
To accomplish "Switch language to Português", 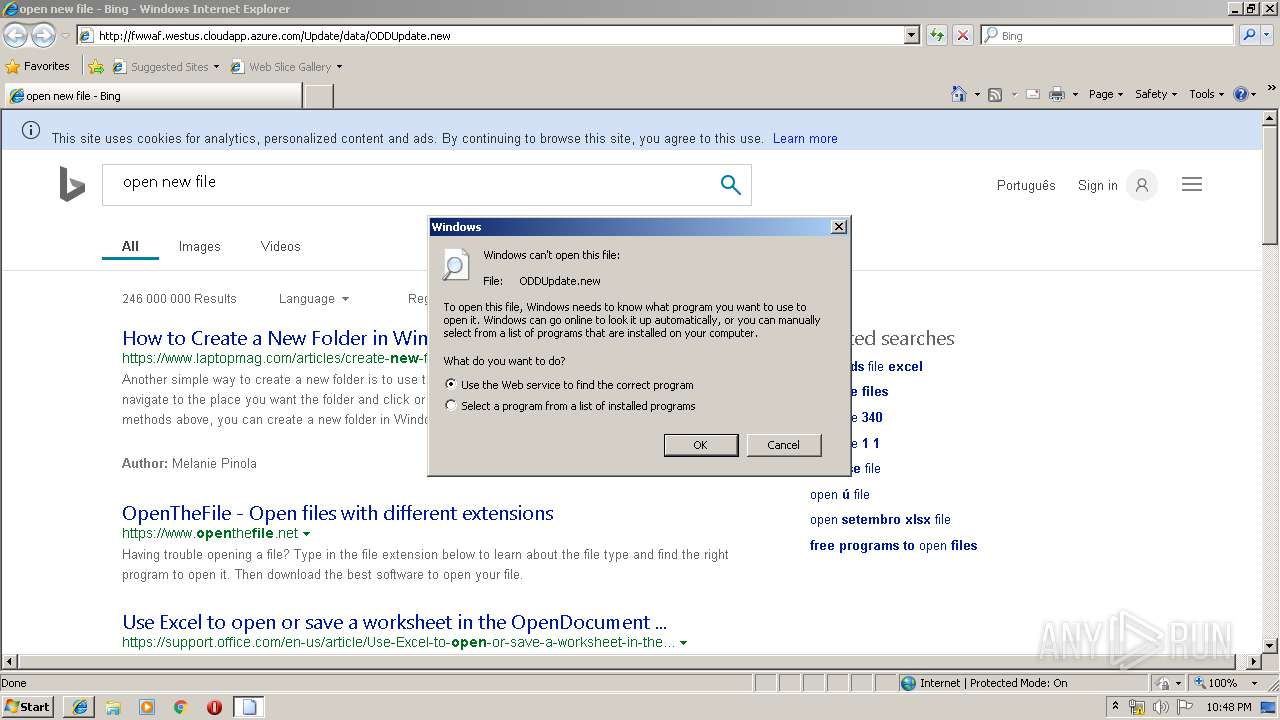I will point(1026,185).
